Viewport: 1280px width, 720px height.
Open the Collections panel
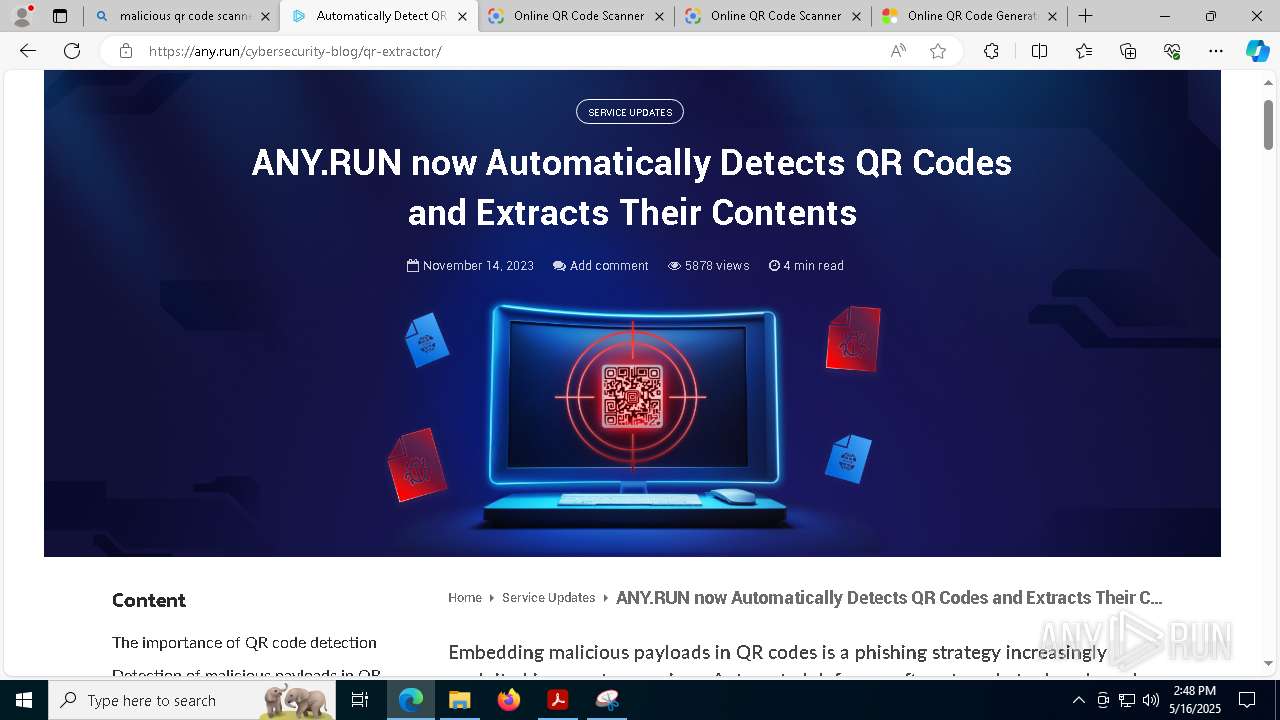(1128, 51)
